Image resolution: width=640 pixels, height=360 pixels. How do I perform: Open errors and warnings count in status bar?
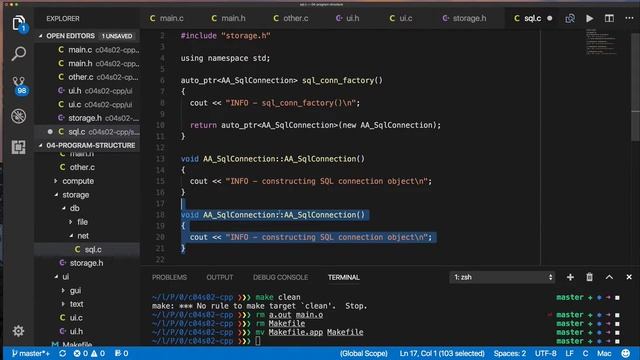click(x=89, y=353)
